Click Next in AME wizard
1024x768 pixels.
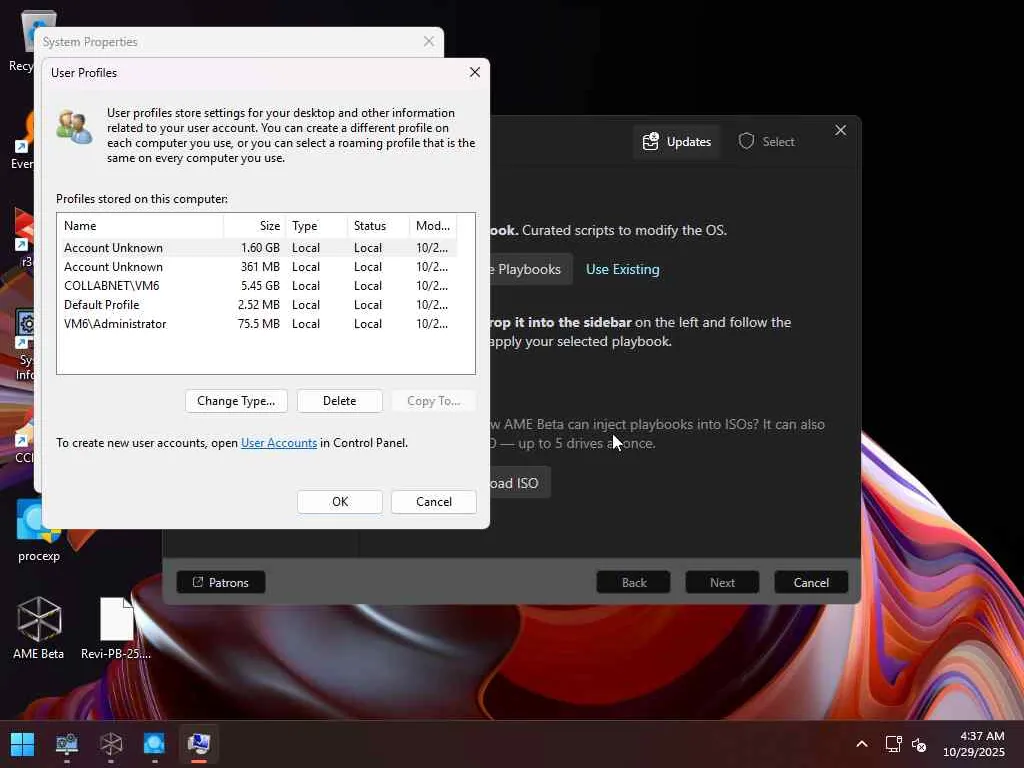(x=722, y=582)
